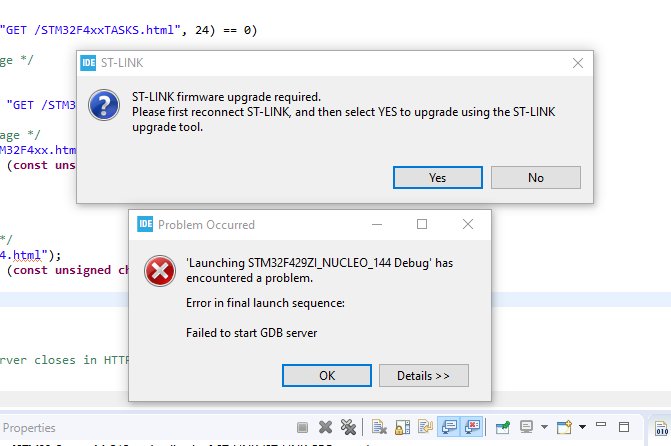
Task: Open the Open Console dropdown arrow
Action: 582,427
